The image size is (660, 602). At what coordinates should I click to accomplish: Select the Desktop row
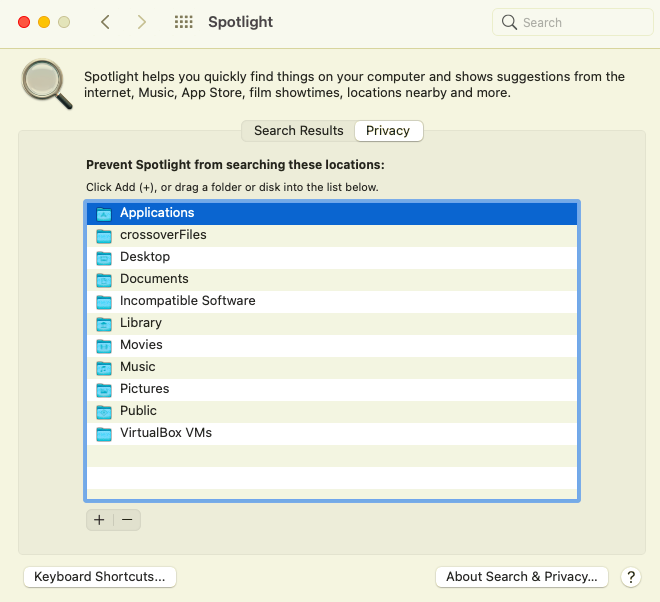[332, 258]
